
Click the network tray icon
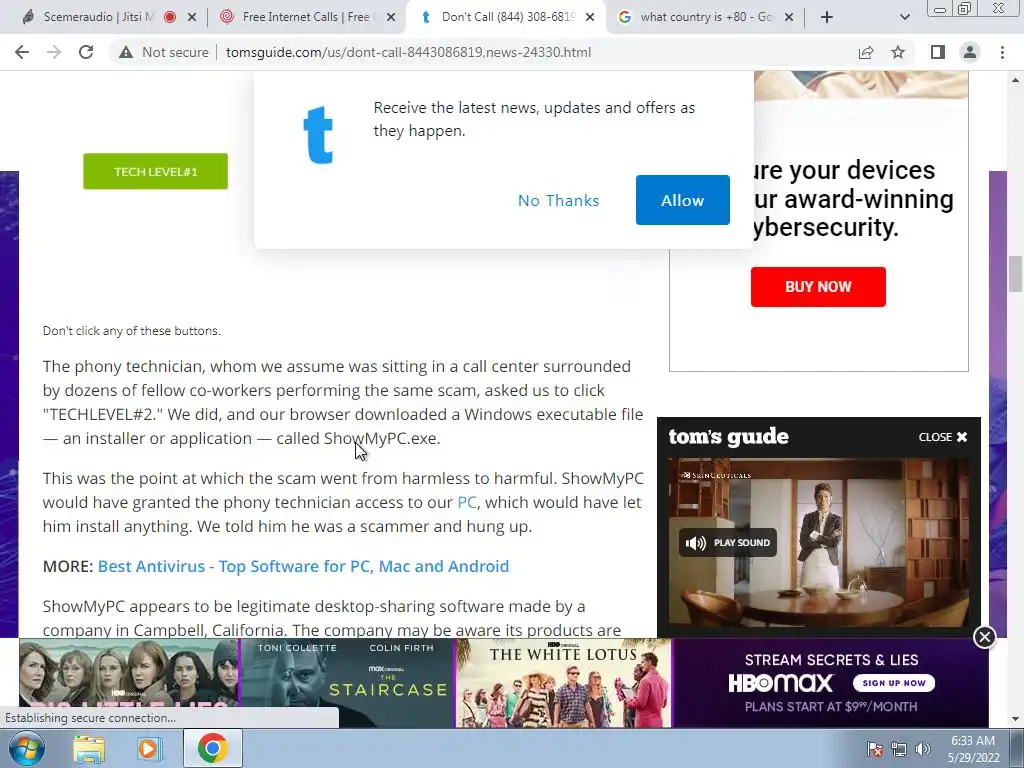click(x=899, y=749)
